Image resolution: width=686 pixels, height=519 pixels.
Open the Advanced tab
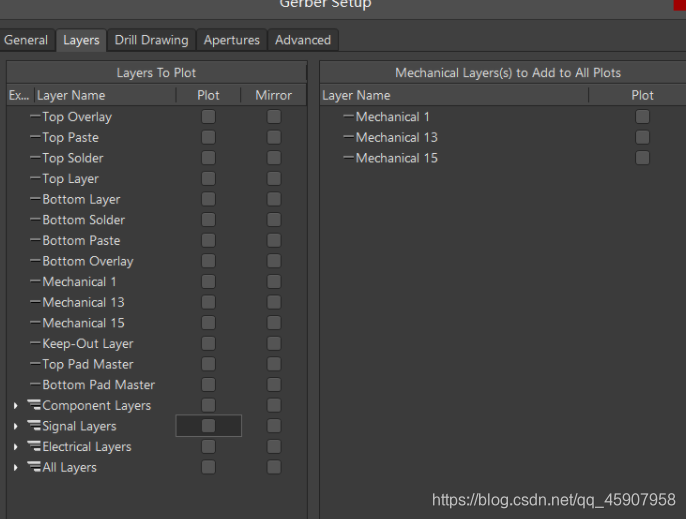(303, 40)
